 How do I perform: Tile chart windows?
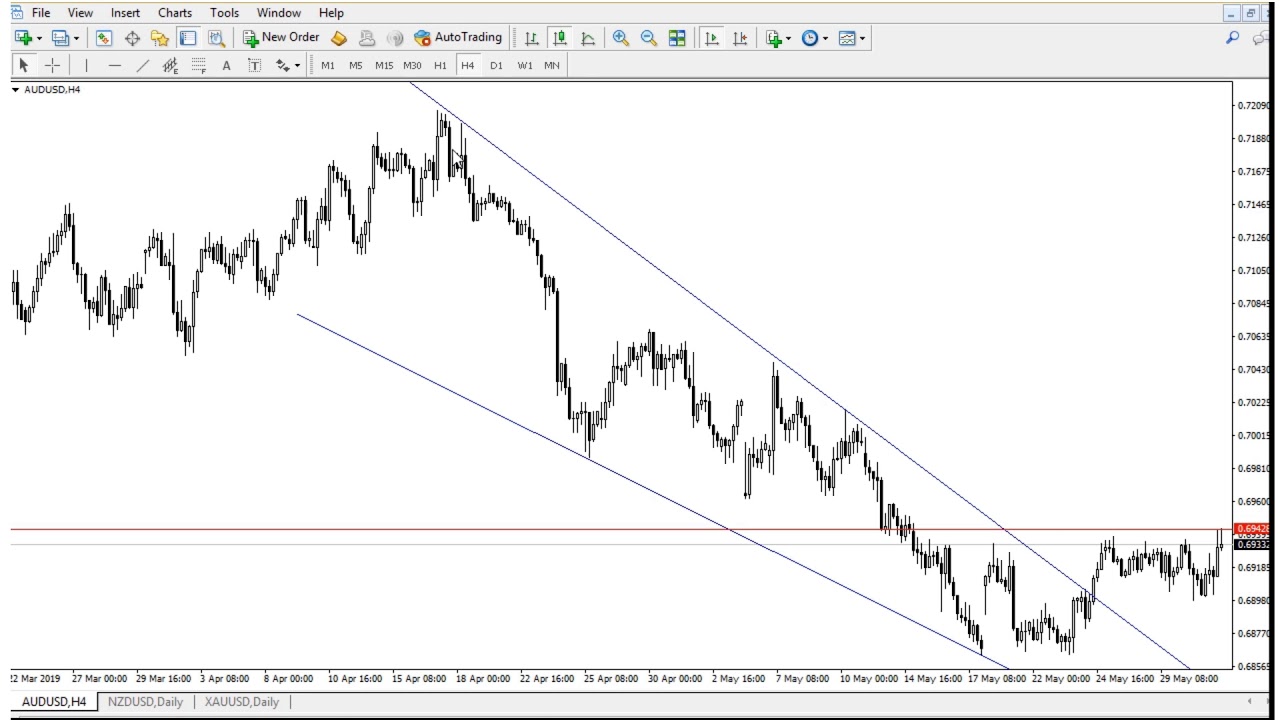pos(677,38)
